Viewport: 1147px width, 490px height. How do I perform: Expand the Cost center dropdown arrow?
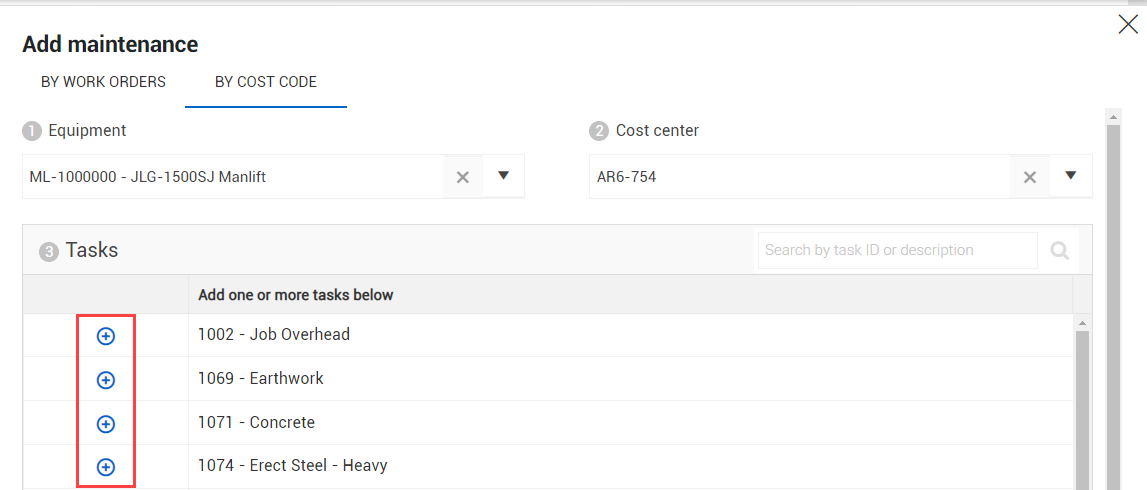[1071, 176]
